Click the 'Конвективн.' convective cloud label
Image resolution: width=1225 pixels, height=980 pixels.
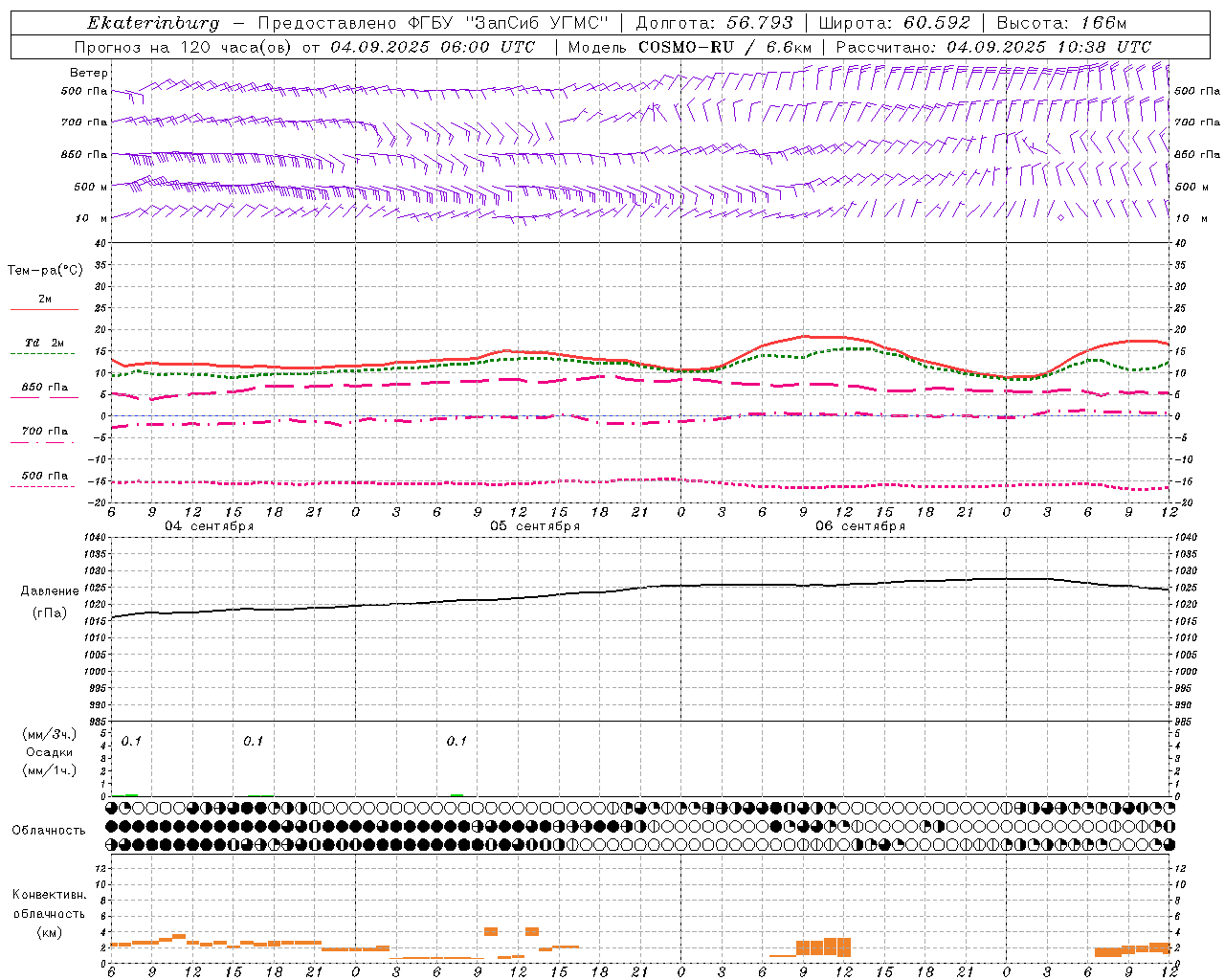(50, 895)
